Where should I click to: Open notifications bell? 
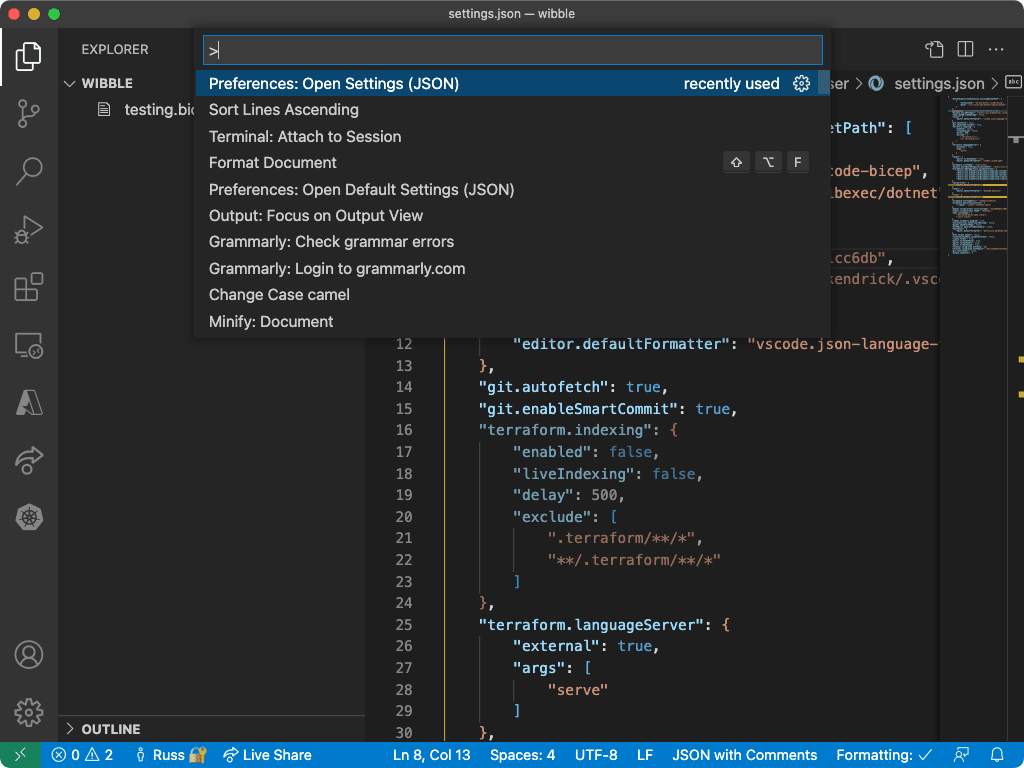997,755
